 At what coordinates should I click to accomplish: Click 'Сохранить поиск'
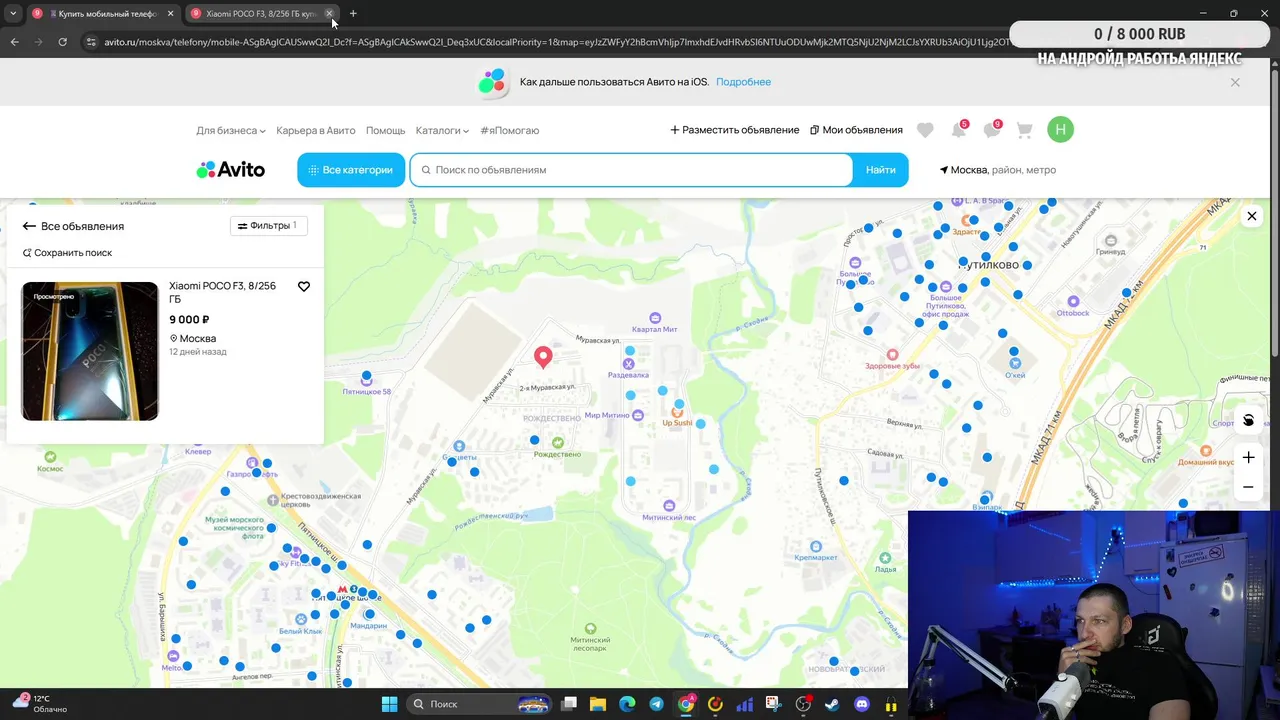pyautogui.click(x=67, y=253)
